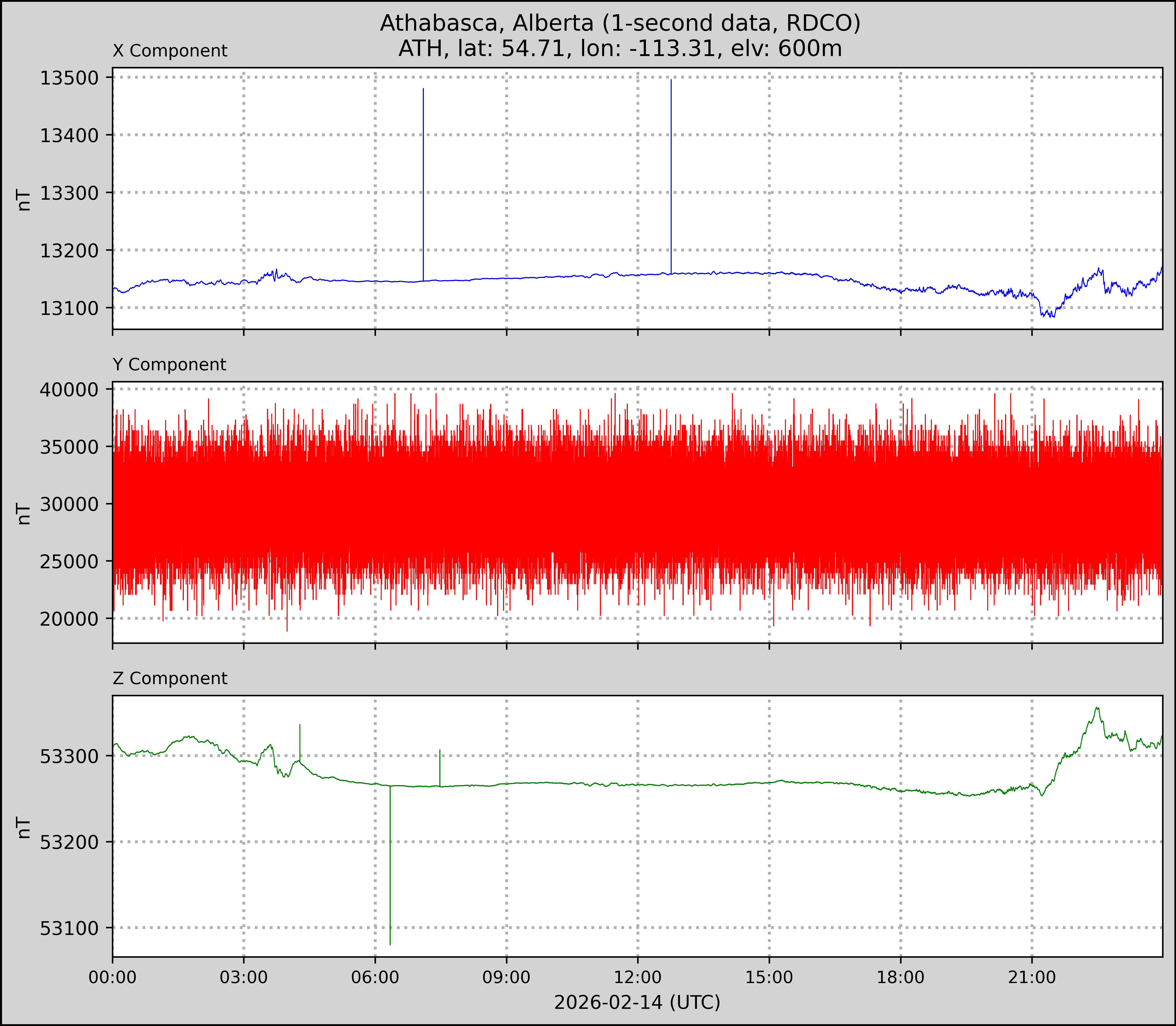Click the tallest blue spike in X plot
1176x1026 pixels.
pos(671,172)
